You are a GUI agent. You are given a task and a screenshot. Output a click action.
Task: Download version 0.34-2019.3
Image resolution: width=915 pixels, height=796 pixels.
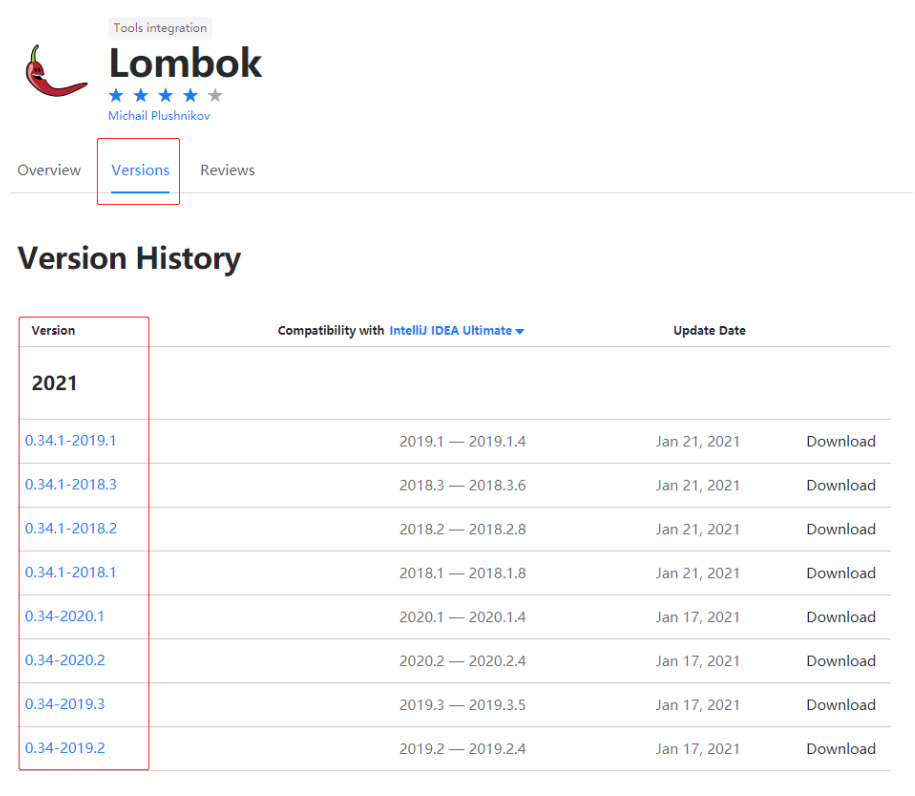(841, 704)
